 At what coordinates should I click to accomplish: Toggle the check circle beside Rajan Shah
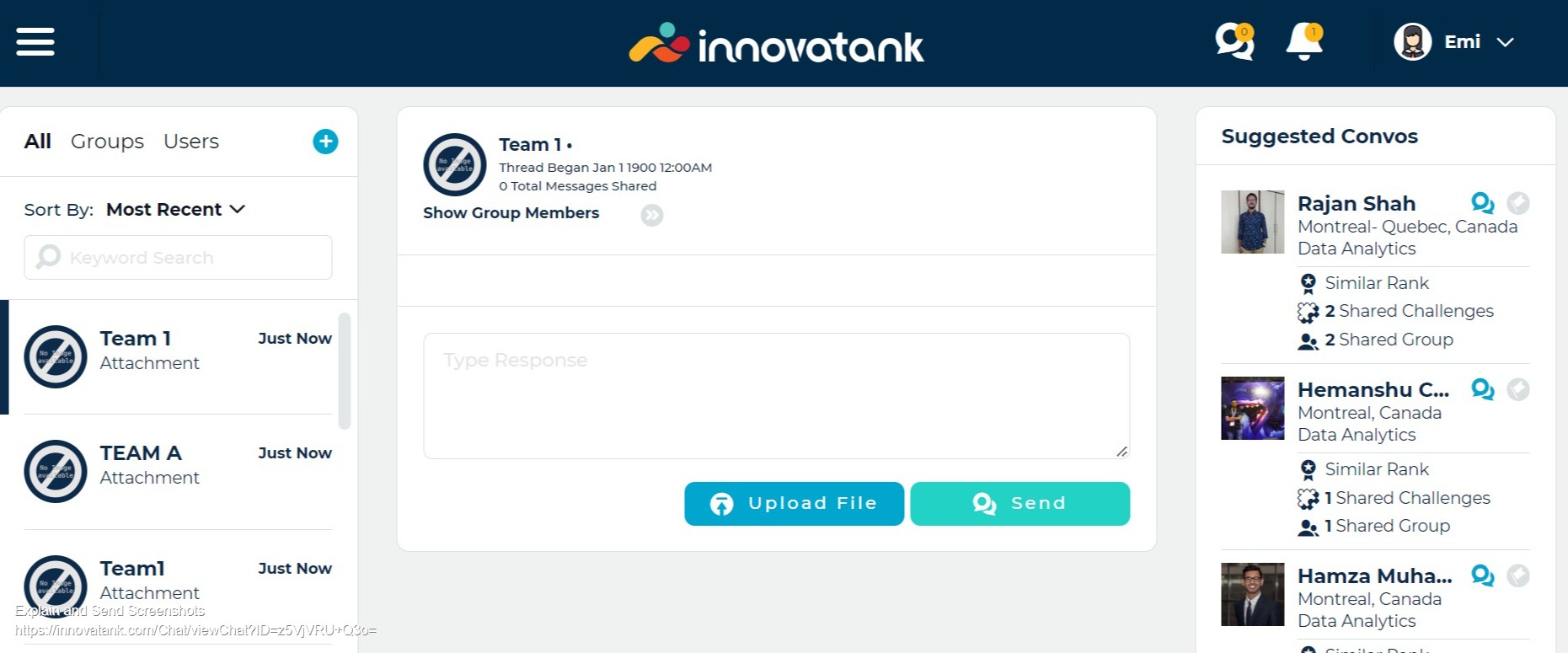[x=1518, y=203]
